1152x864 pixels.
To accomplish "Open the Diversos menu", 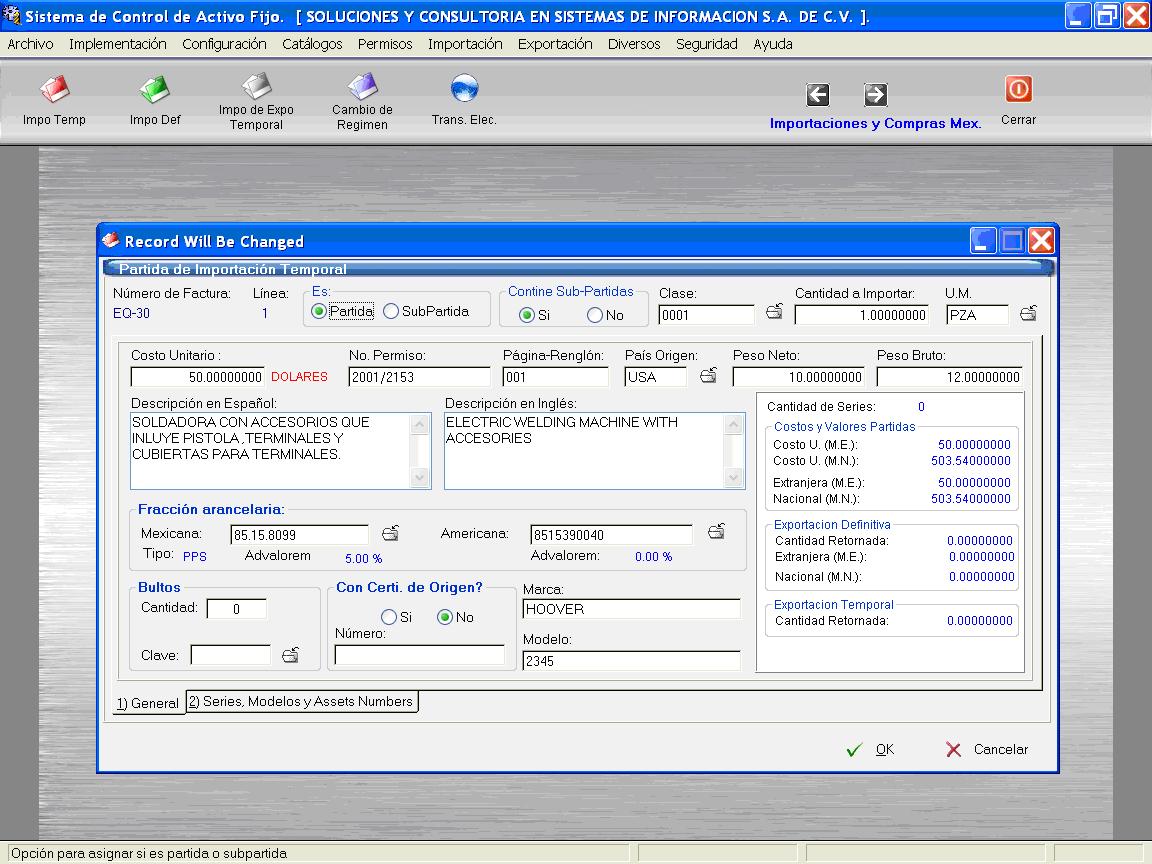I will (x=634, y=44).
